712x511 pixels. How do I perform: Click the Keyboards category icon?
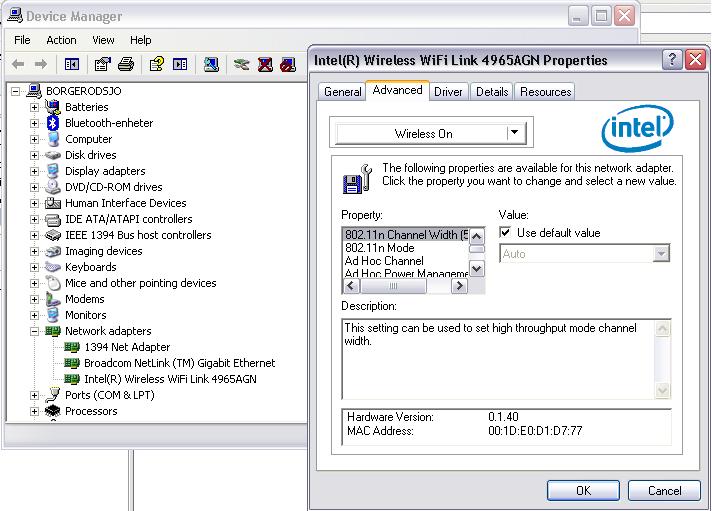(x=53, y=267)
